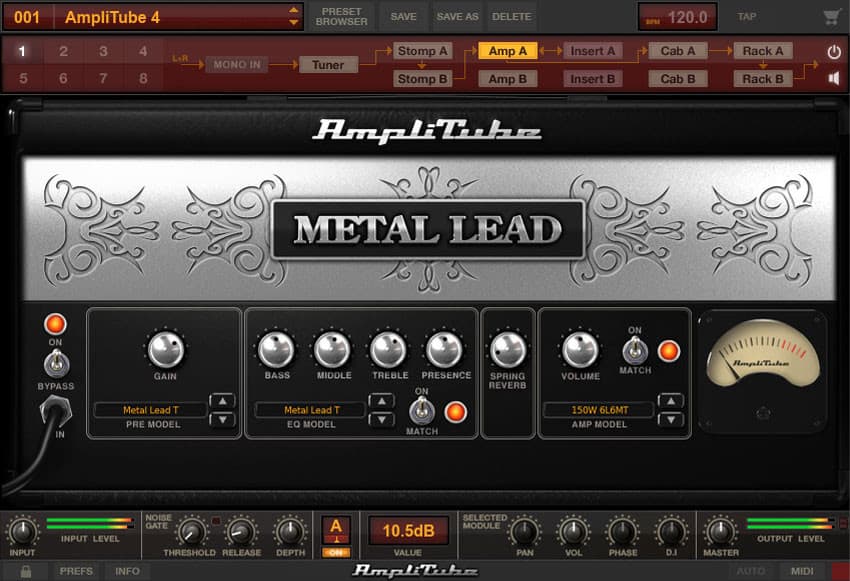Click the shopping cart store icon

[x=831, y=17]
